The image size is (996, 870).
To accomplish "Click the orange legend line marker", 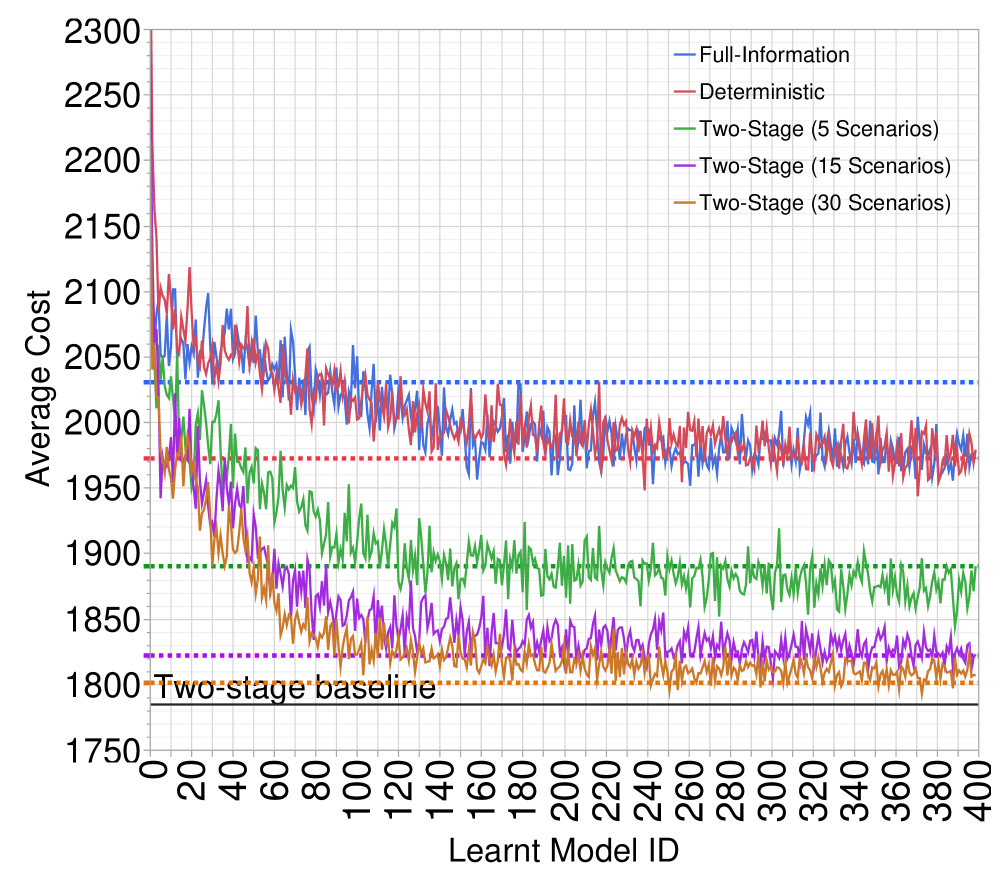I will point(685,203).
